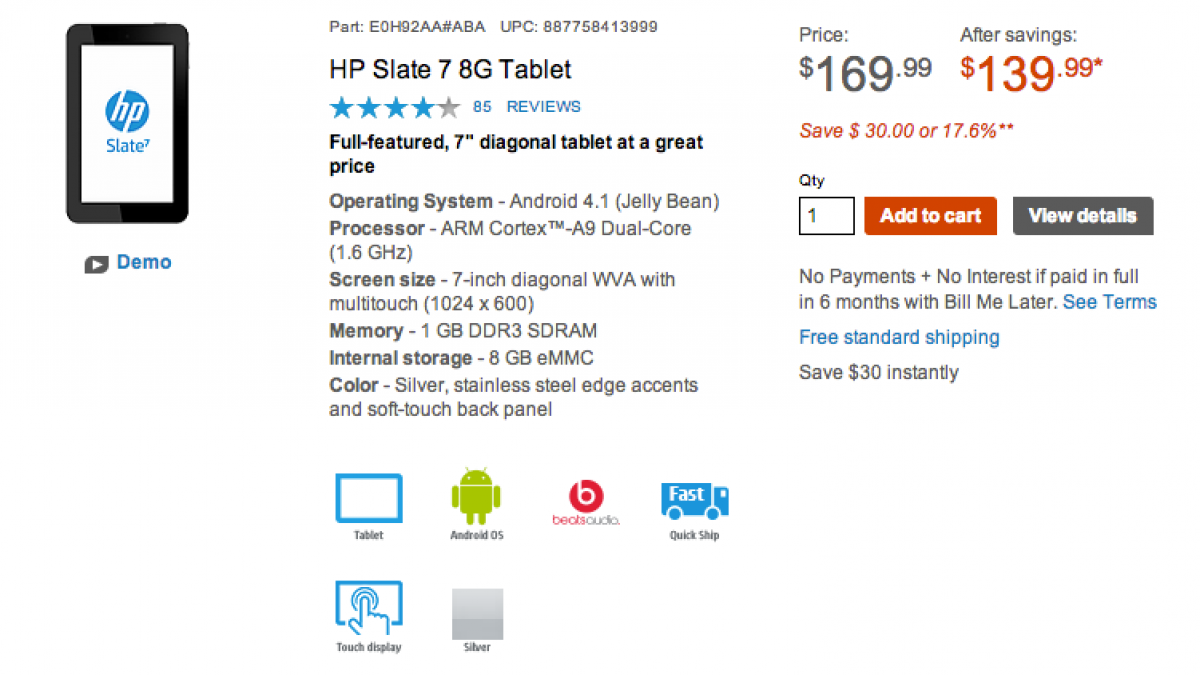The image size is (1200, 675).
Task: Click the star rating icons
Action: (x=394, y=107)
